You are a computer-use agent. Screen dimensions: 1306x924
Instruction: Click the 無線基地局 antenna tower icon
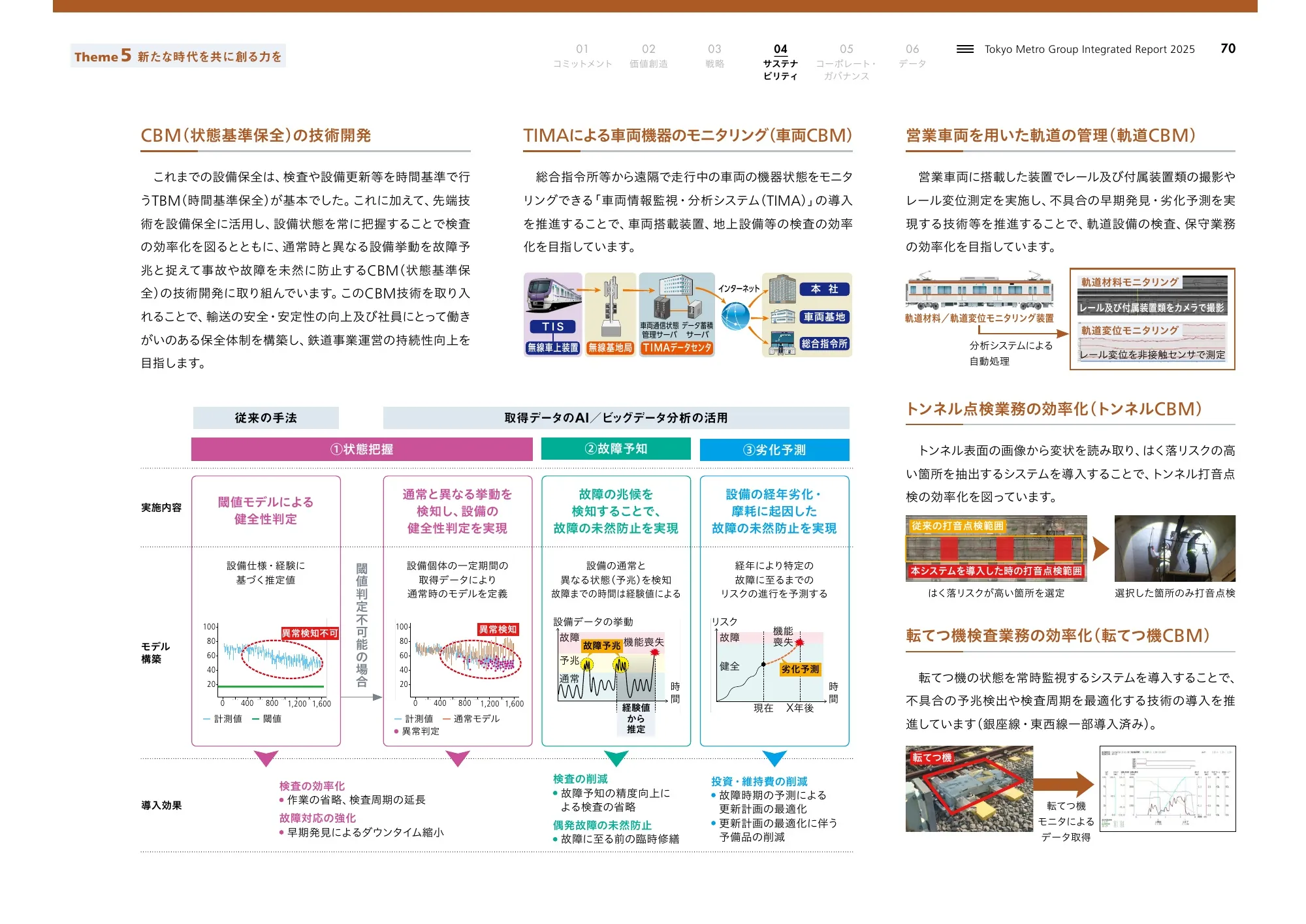pyautogui.click(x=611, y=306)
